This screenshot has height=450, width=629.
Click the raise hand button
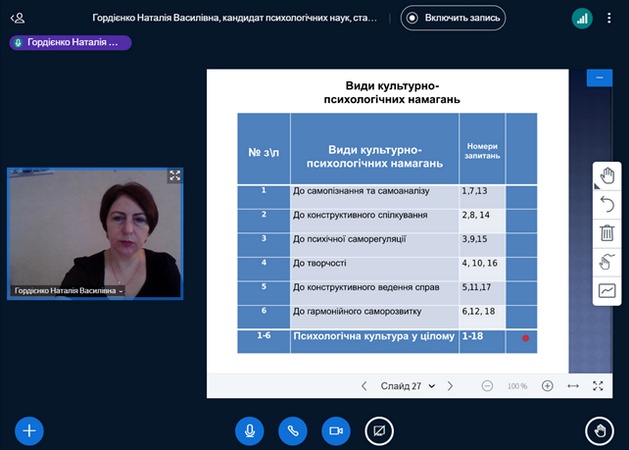[x=599, y=431]
